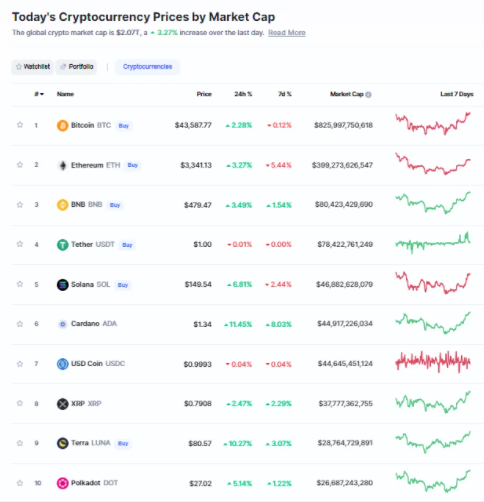Click the Solana logo icon

coord(62,285)
